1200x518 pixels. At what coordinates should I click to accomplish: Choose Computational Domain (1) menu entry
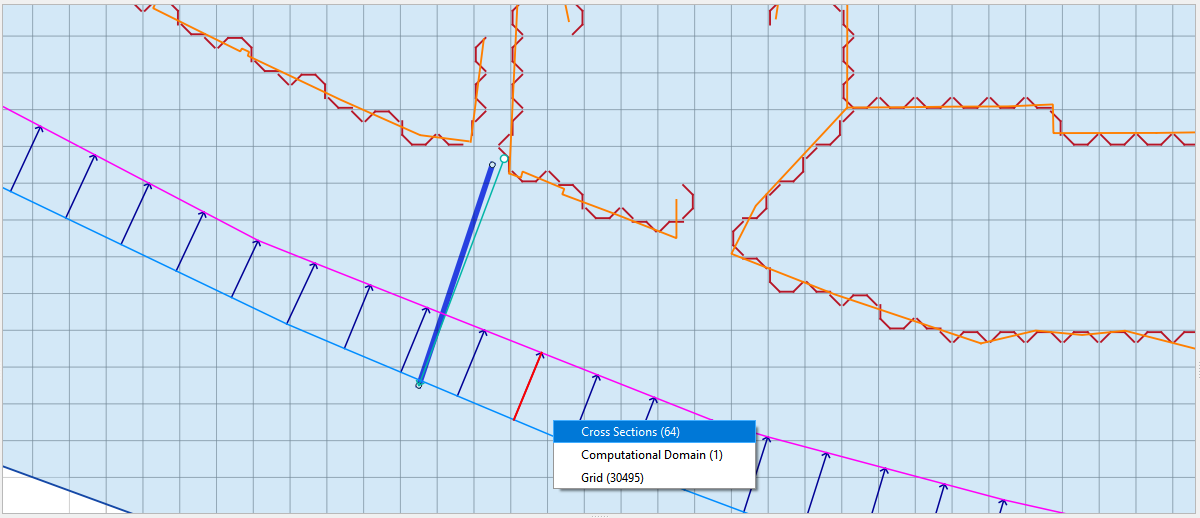coord(651,455)
